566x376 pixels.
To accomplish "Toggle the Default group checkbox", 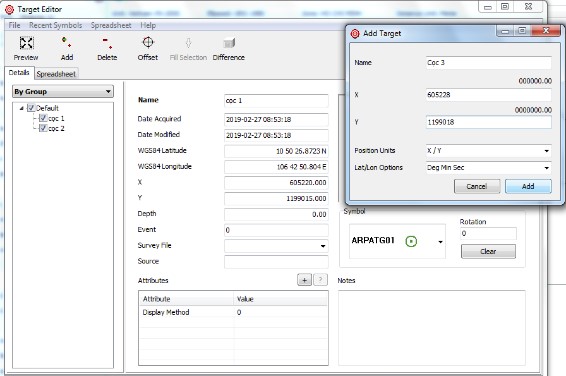I will click(x=31, y=108).
